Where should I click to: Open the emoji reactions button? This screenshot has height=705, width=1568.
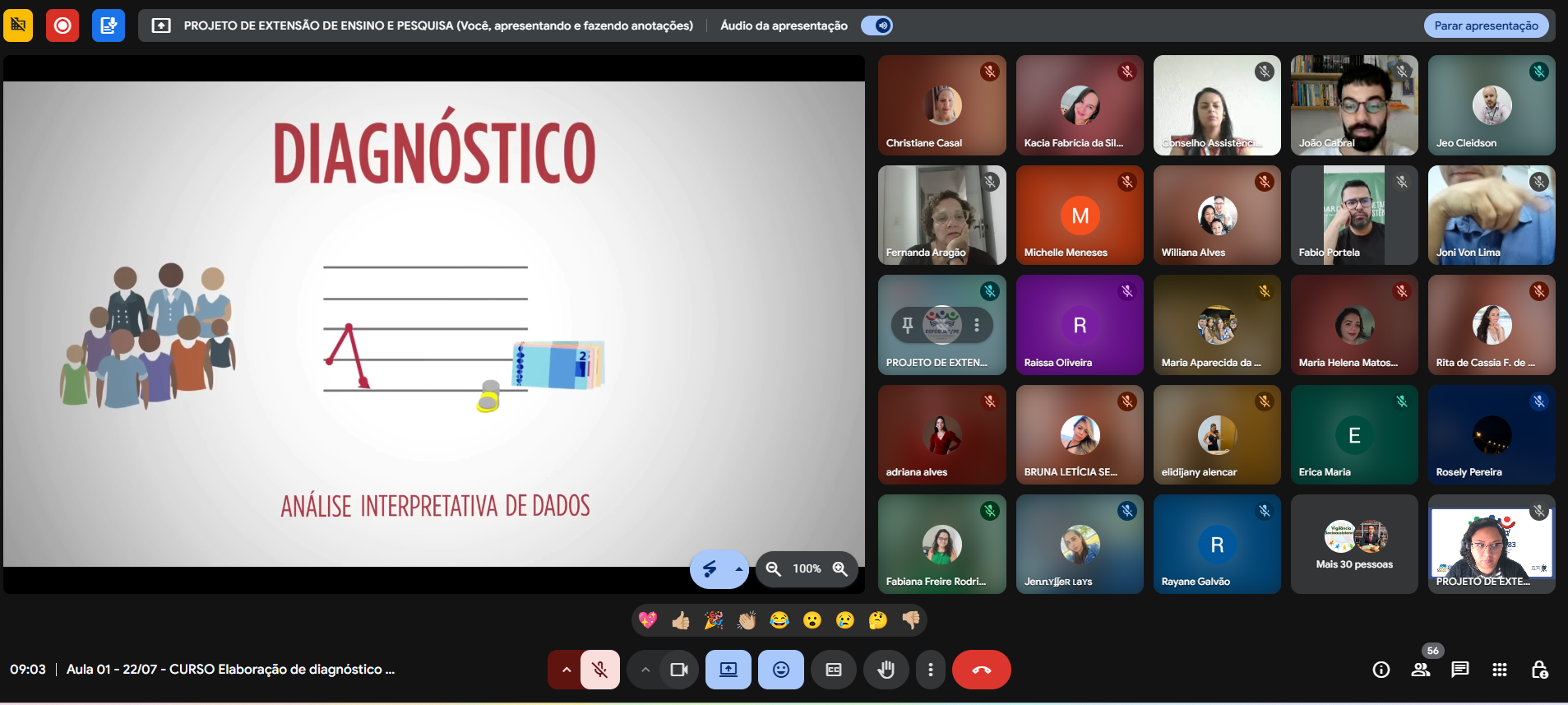tap(781, 670)
